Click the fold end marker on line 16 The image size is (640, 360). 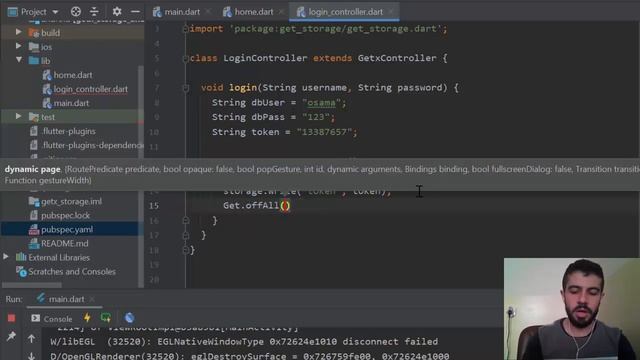[186, 220]
